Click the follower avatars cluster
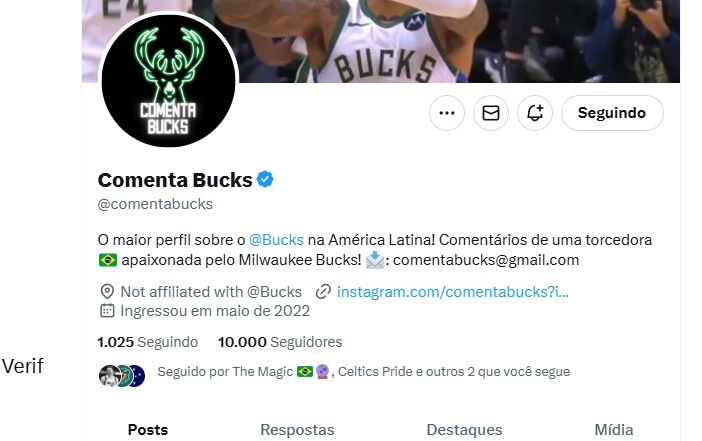 click(x=122, y=376)
